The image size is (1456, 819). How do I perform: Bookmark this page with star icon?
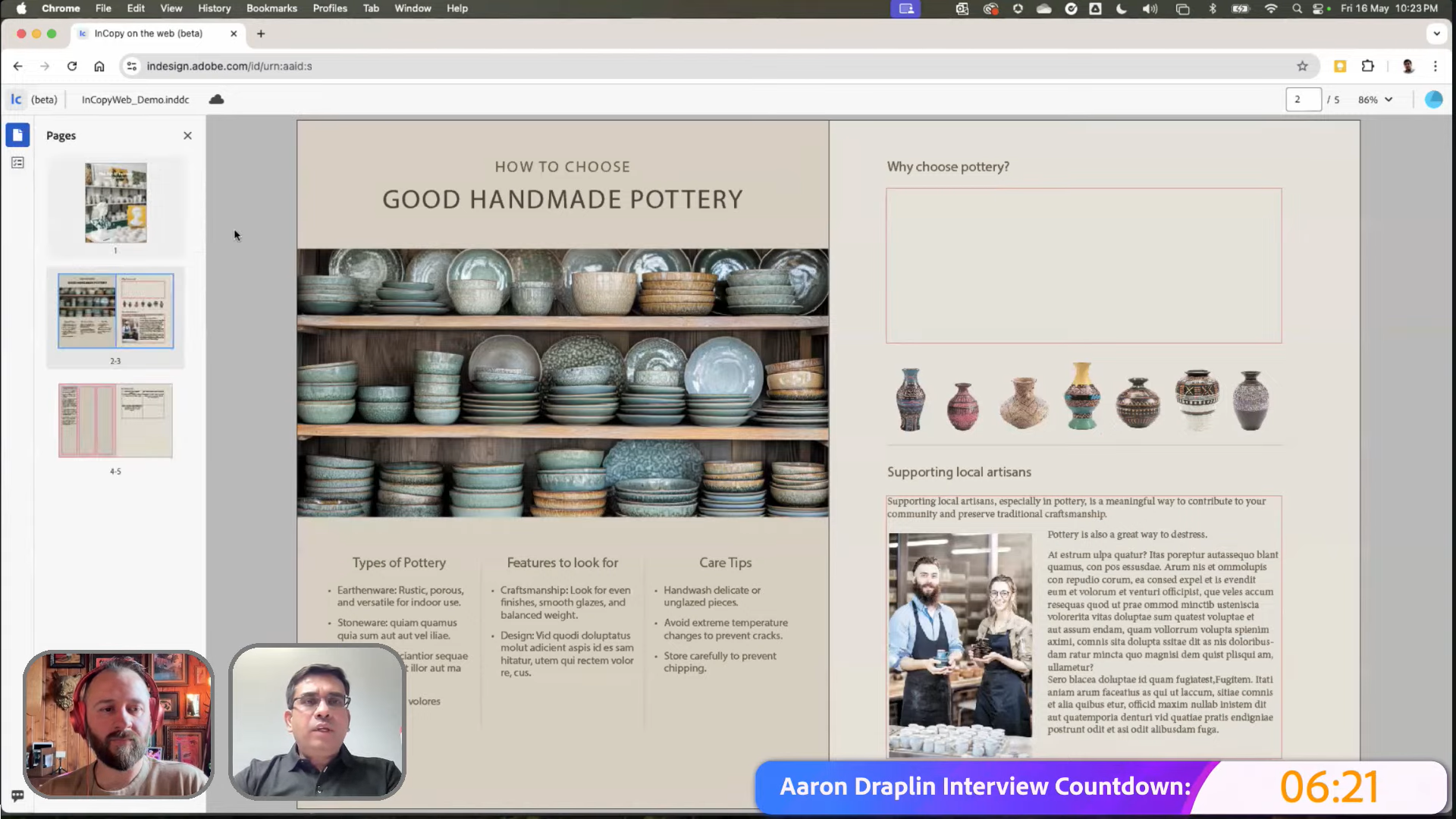tap(1302, 66)
